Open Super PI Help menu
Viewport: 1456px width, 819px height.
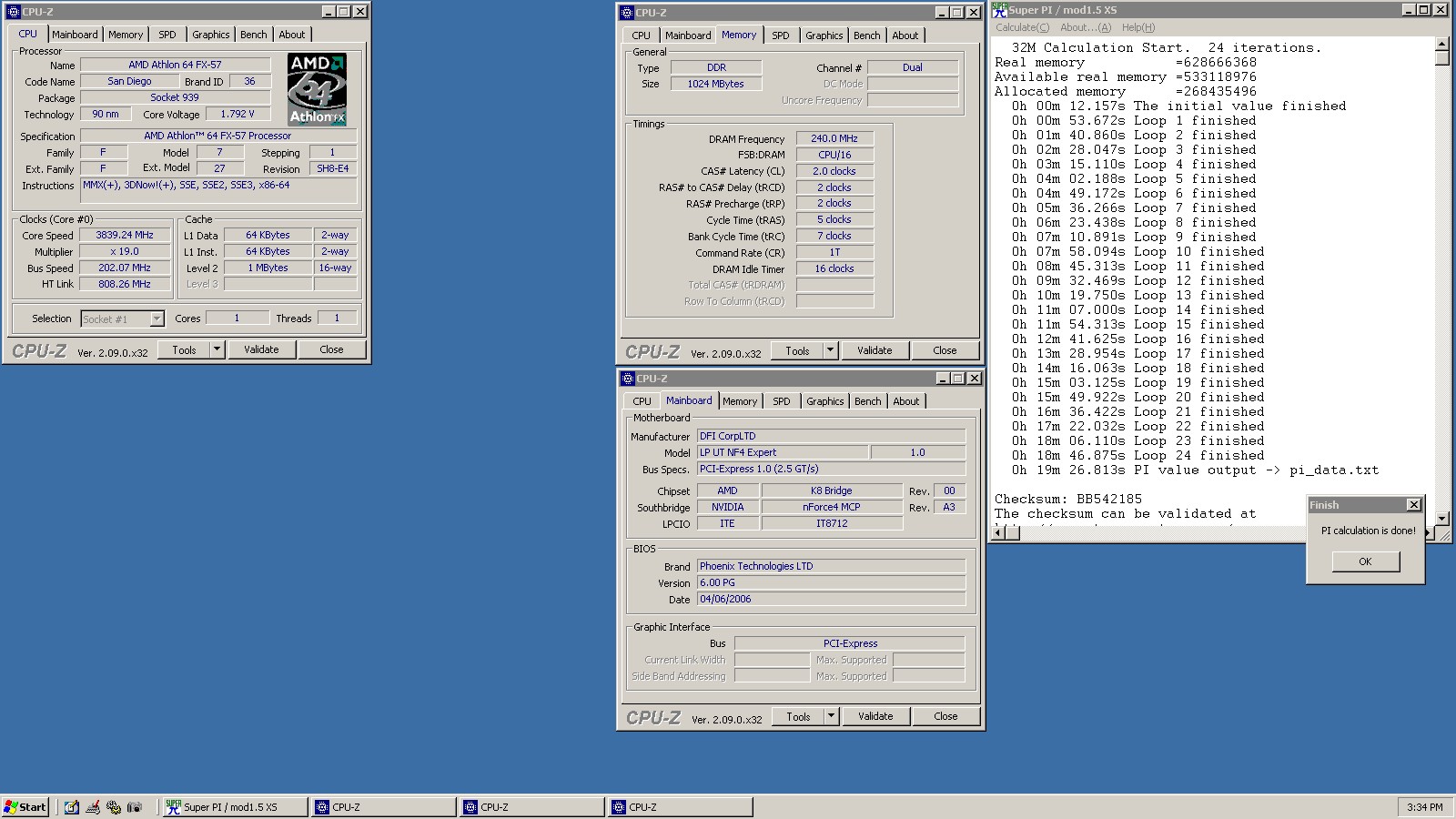tap(1138, 27)
